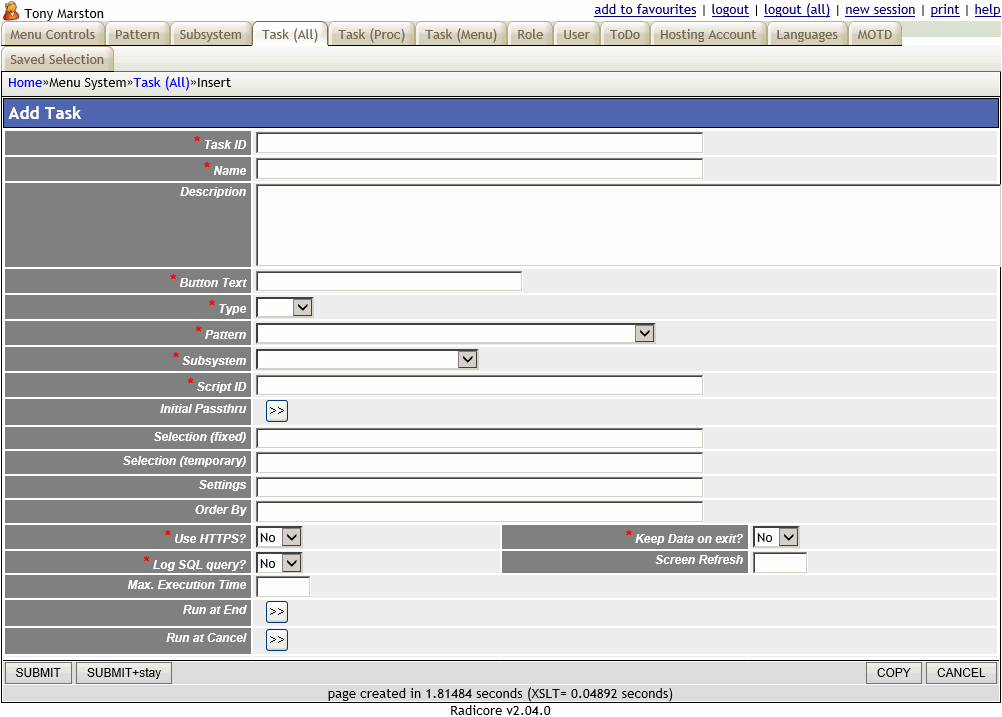Image resolution: width=1002 pixels, height=717 pixels.
Task: Focus the Task ID text field
Action: click(x=479, y=144)
